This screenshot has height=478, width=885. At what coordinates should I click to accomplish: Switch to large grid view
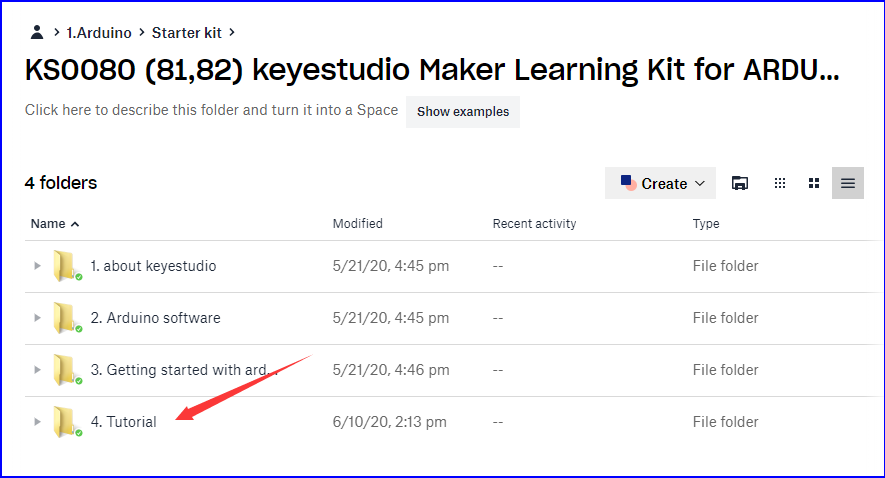click(x=814, y=183)
